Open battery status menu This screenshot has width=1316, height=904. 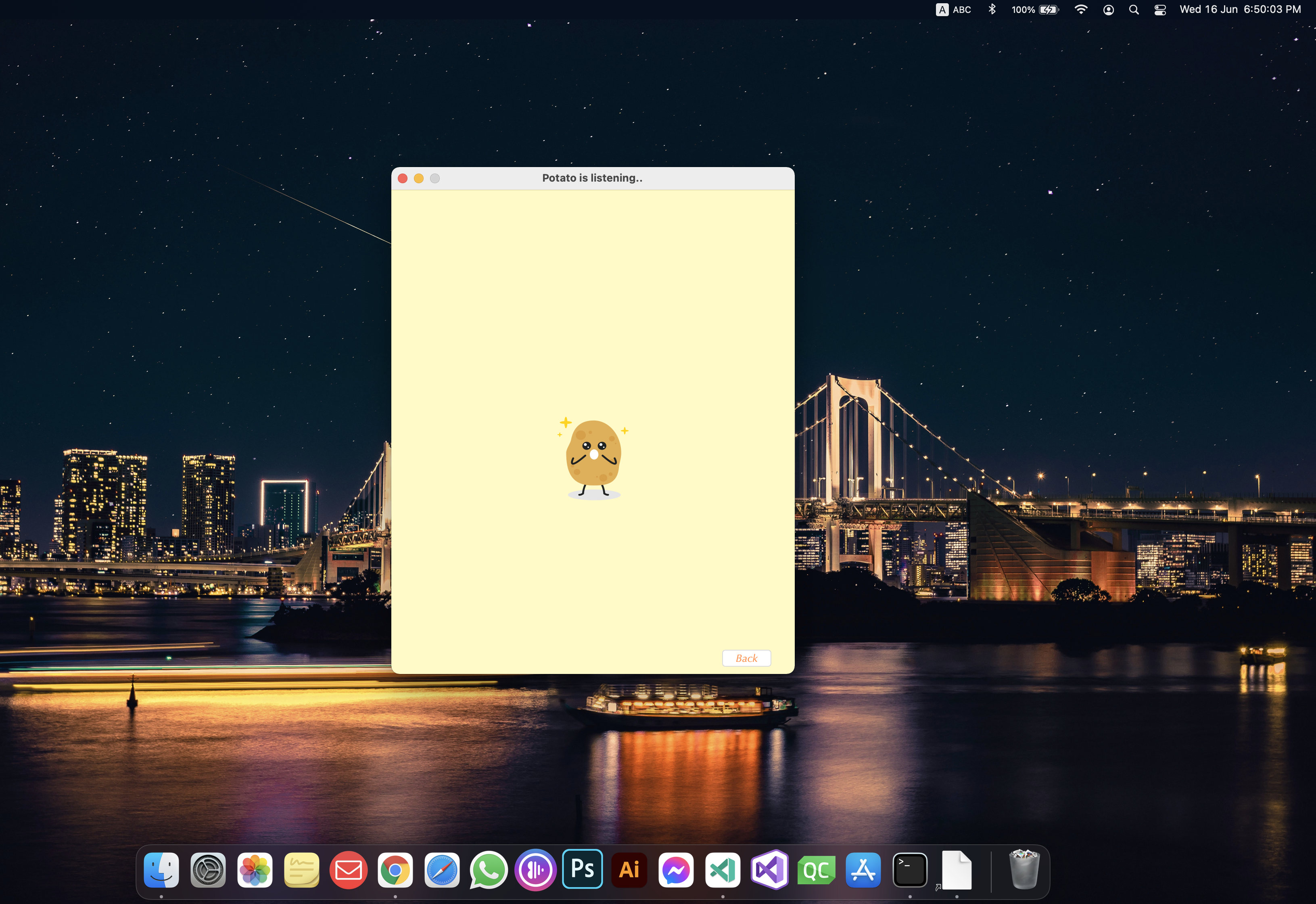[1035, 10]
